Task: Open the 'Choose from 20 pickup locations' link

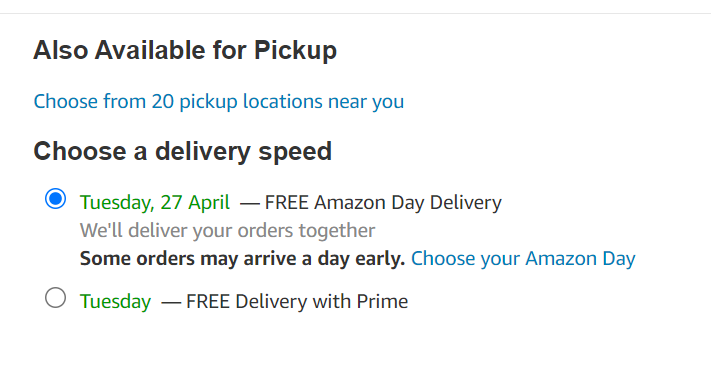Action: click(219, 102)
